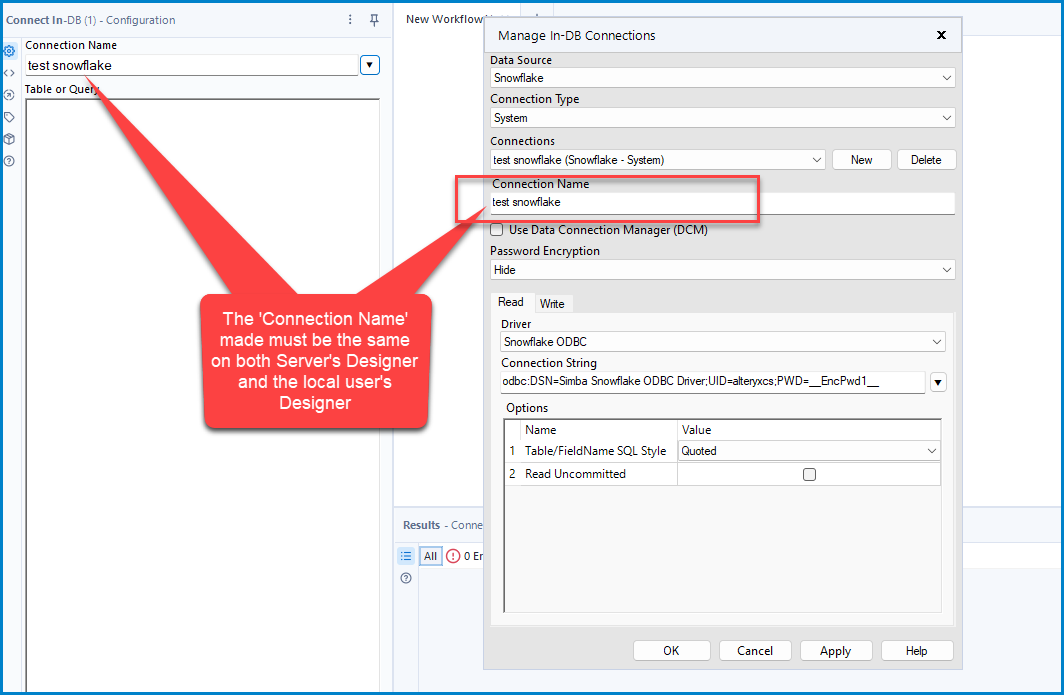
Task: Click the Connection Name field in dialog
Action: click(723, 203)
